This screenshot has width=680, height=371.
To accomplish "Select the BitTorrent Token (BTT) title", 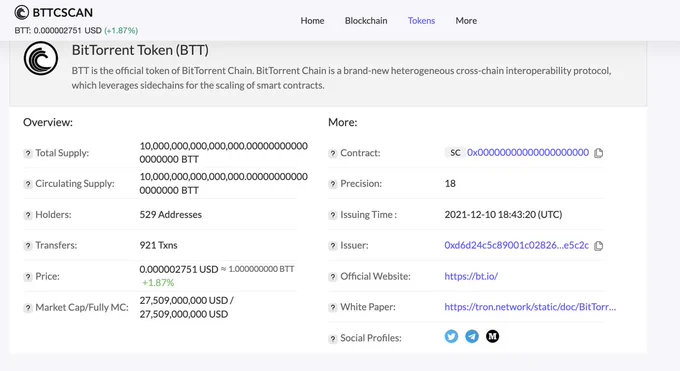I will click(140, 50).
